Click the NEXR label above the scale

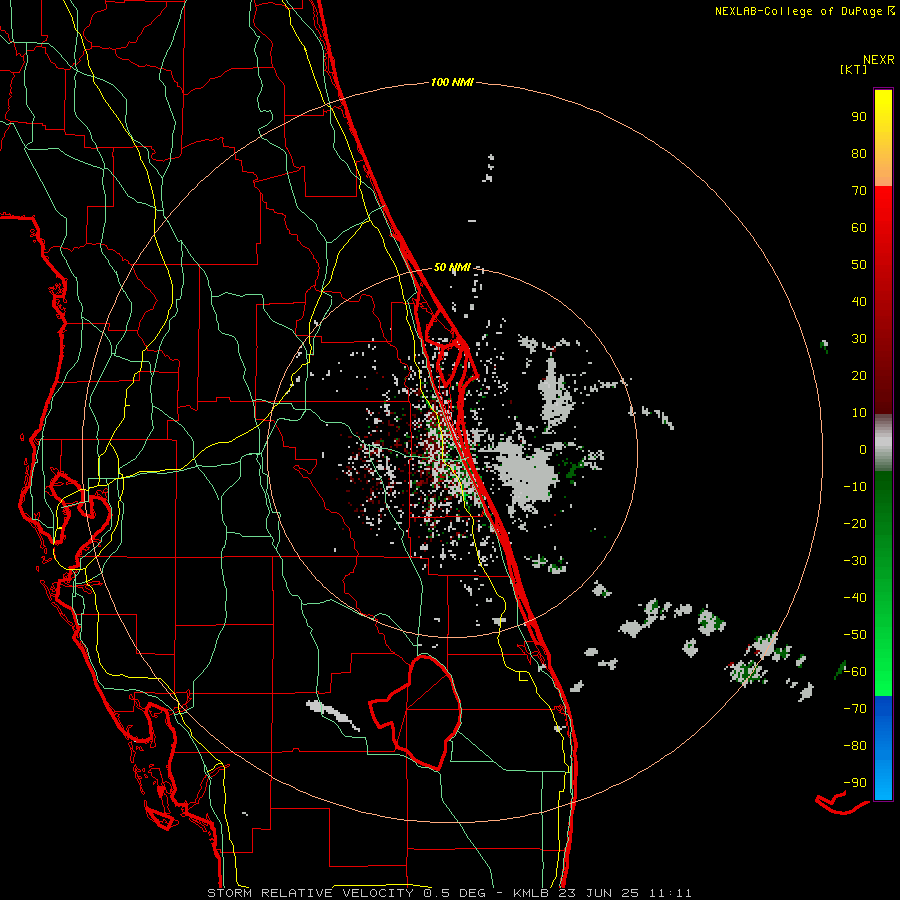(x=878, y=60)
